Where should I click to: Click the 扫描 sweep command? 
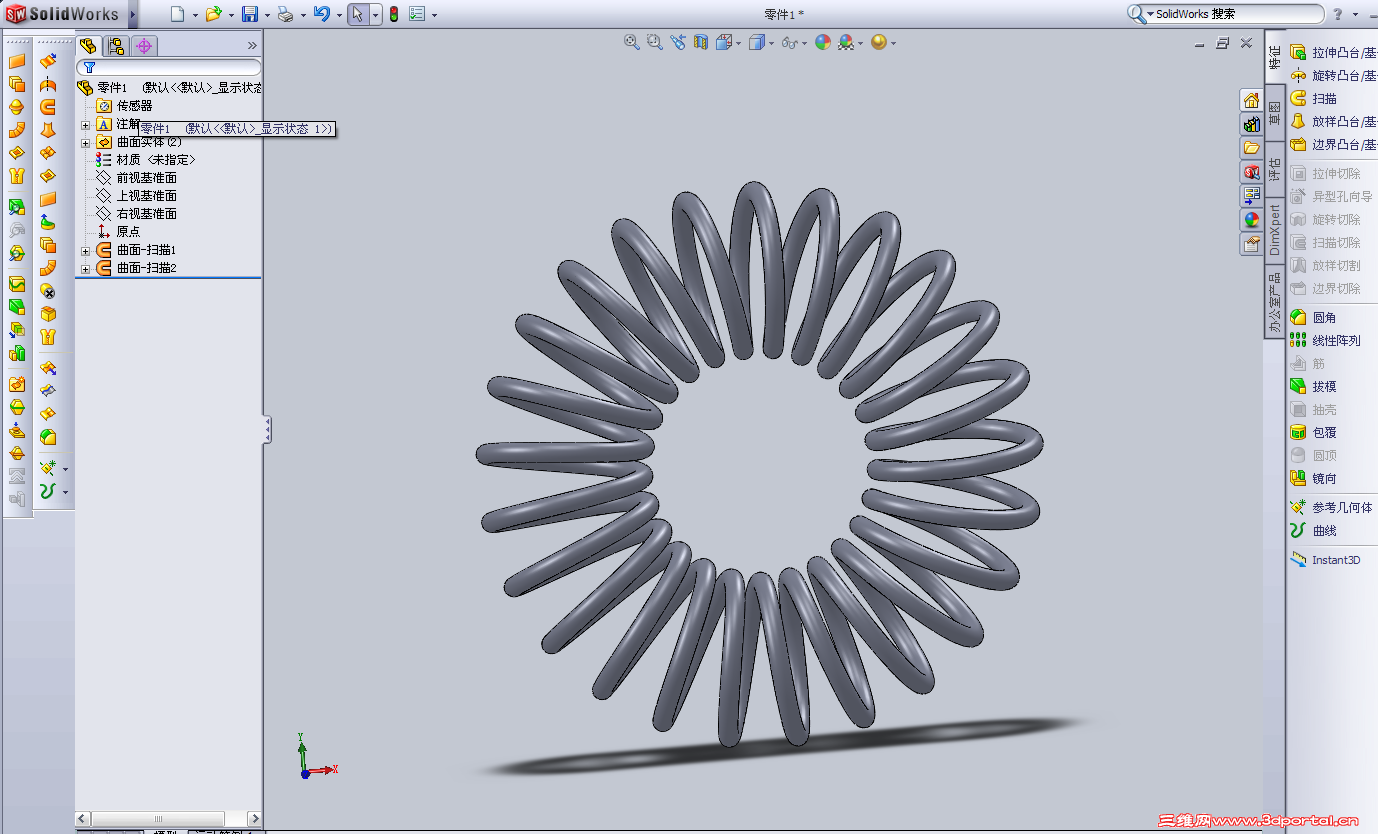pyautogui.click(x=1314, y=99)
